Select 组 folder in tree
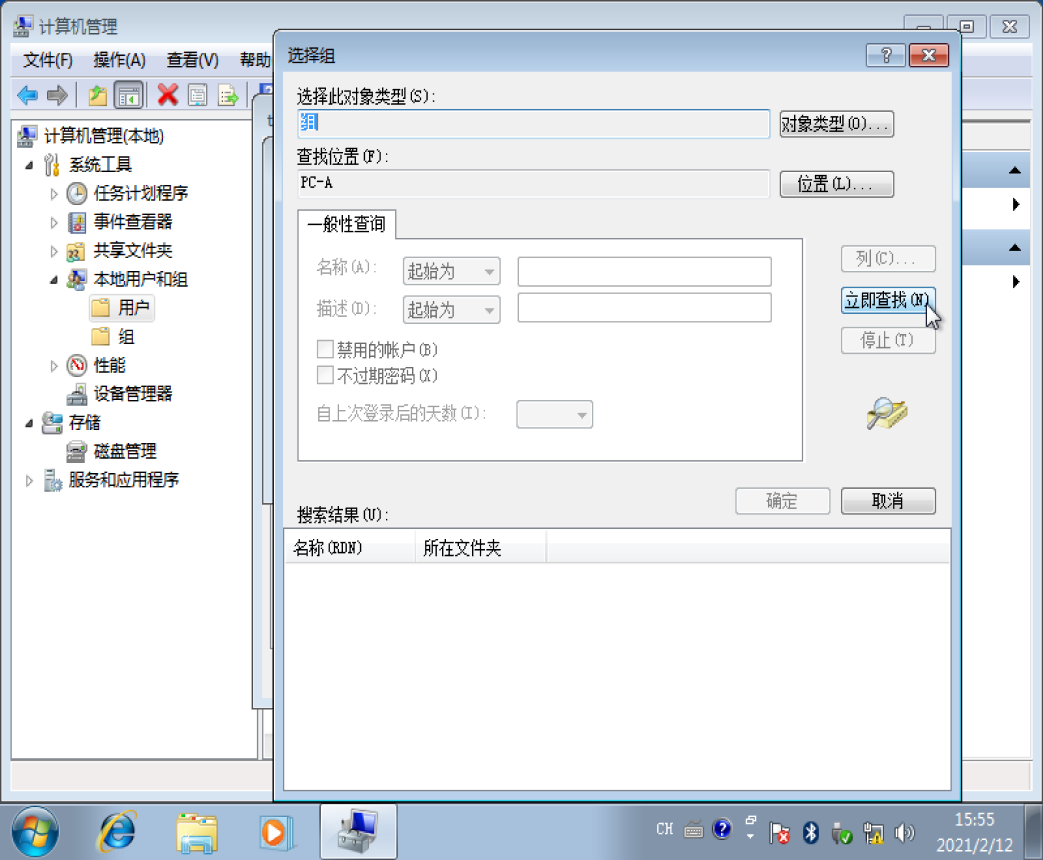The image size is (1043, 860). [x=113, y=337]
